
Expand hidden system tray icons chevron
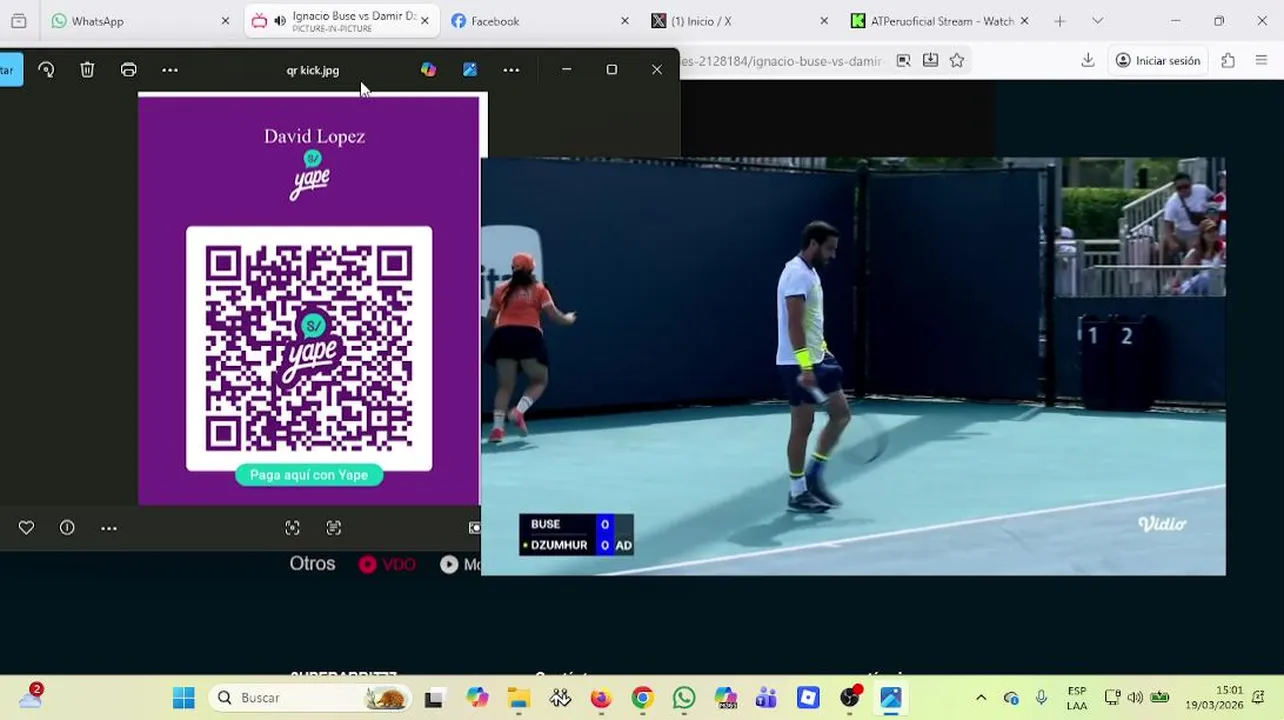981,698
